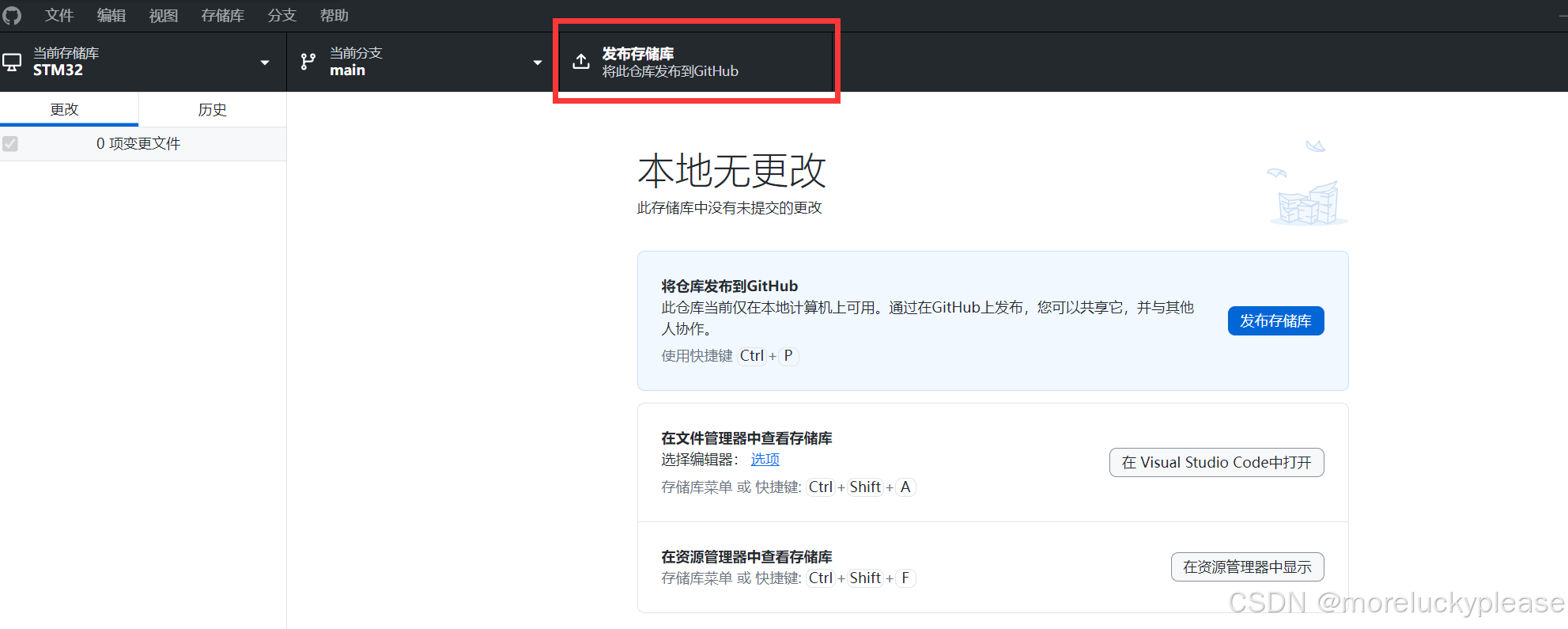Toggle the select-all checkbox beside 0 项变更文件
Screen dimensions: 1568x629
pos(10,143)
